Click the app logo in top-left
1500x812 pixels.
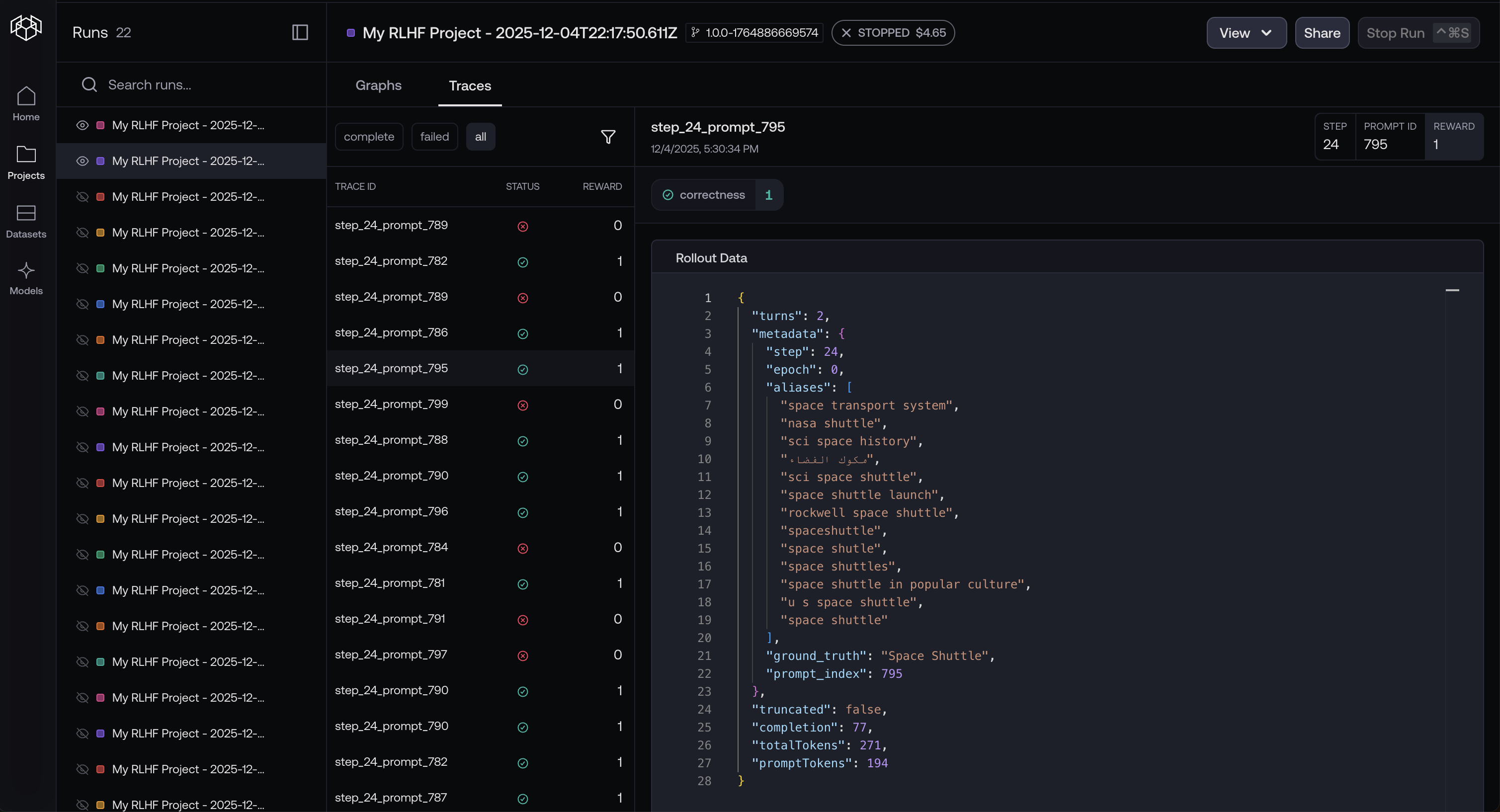coord(26,27)
